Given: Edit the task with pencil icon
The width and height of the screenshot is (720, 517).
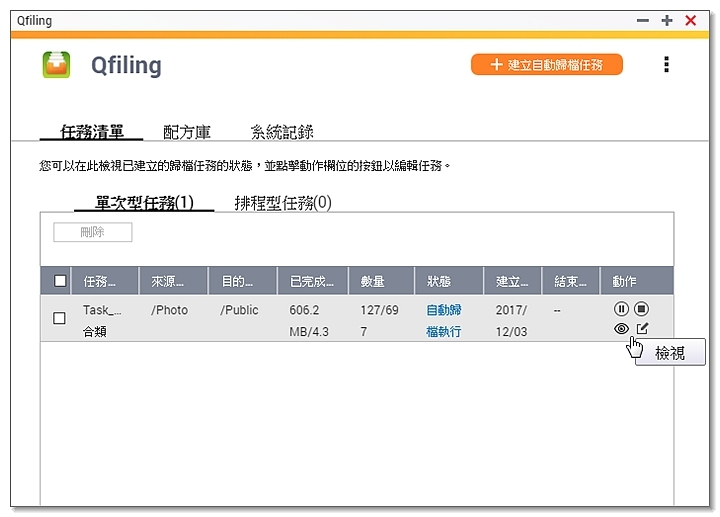Looking at the screenshot, I should (x=642, y=328).
